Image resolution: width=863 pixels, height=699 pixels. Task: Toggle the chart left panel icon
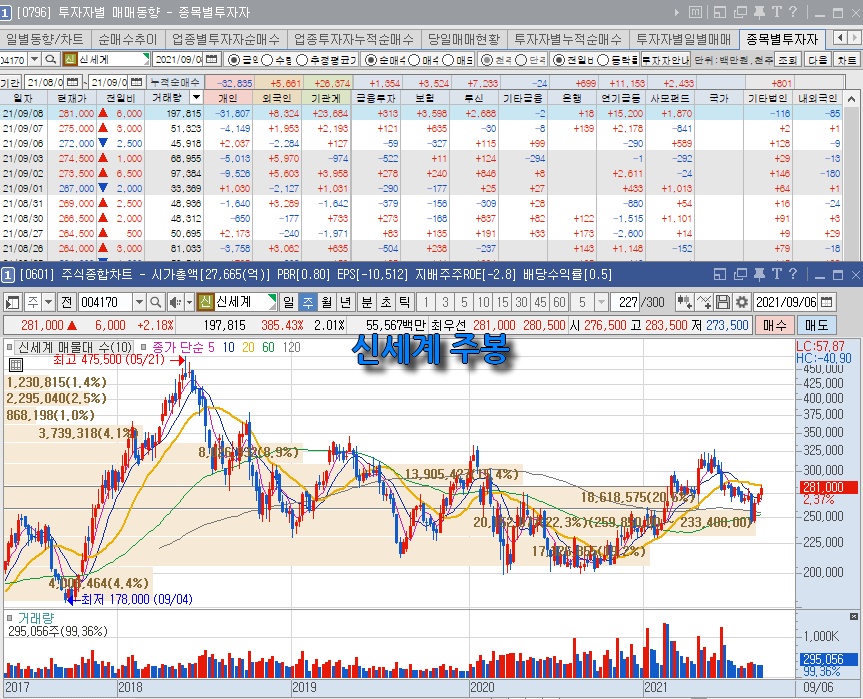click(12, 302)
